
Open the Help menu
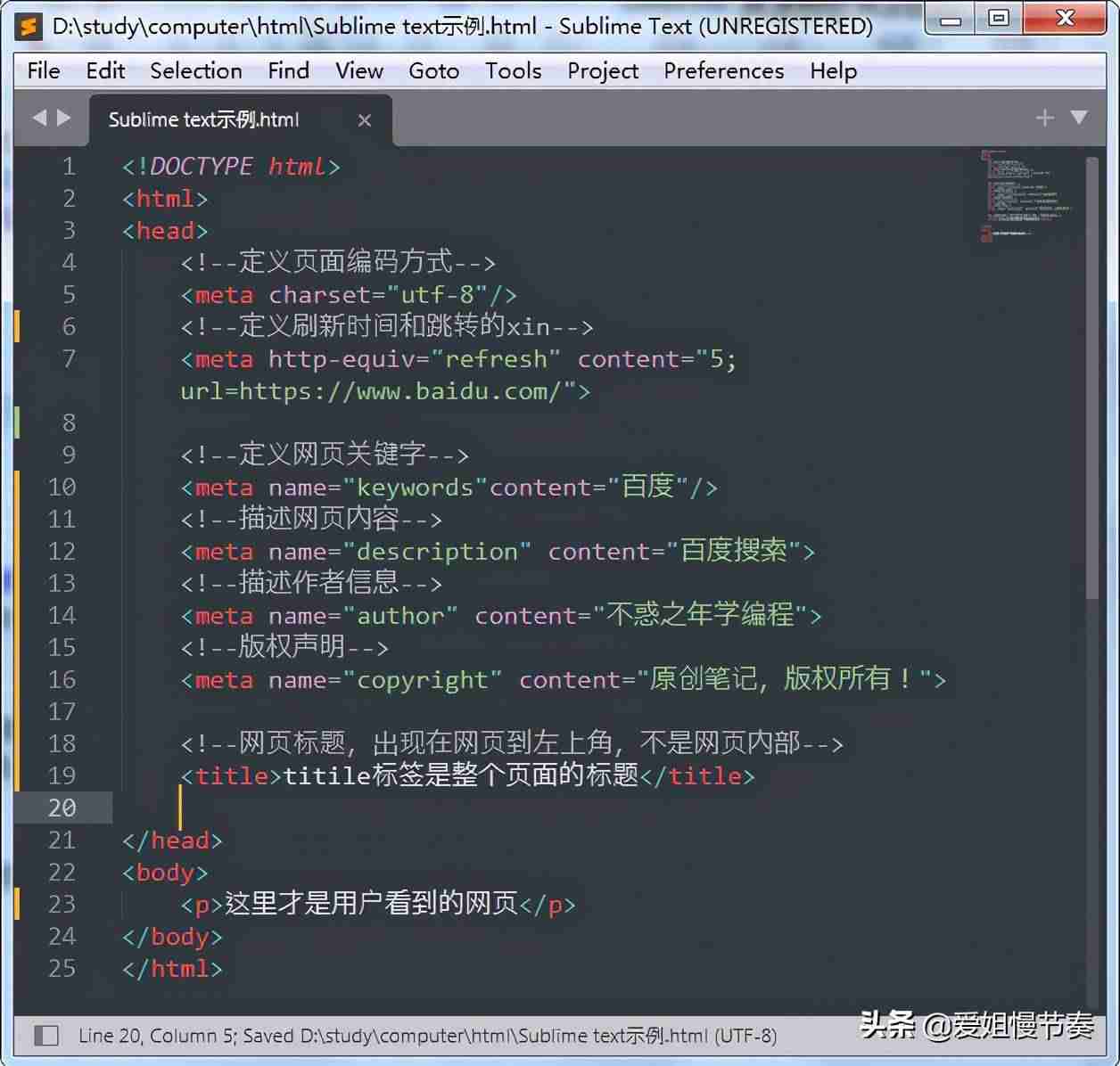click(x=833, y=71)
